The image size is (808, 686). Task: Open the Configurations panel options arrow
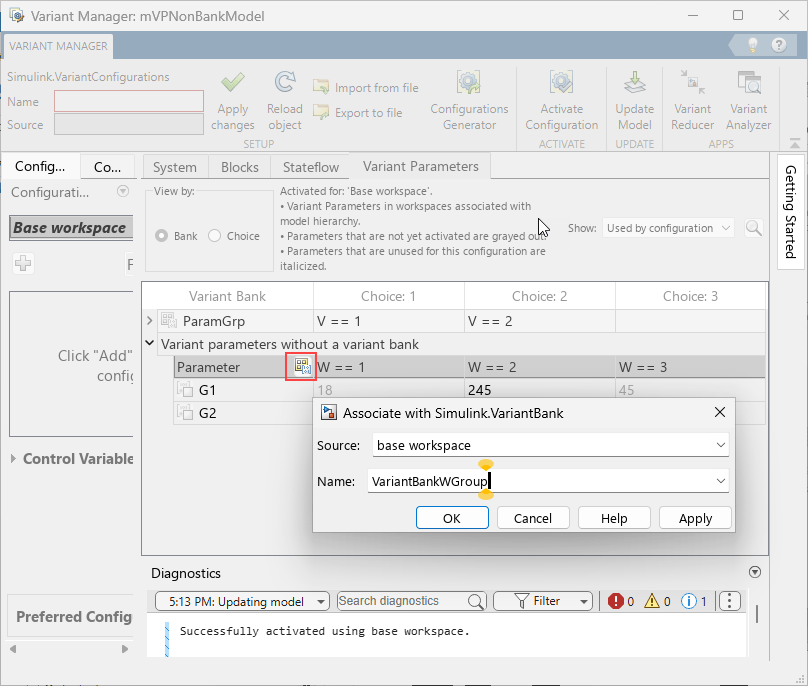pos(123,191)
